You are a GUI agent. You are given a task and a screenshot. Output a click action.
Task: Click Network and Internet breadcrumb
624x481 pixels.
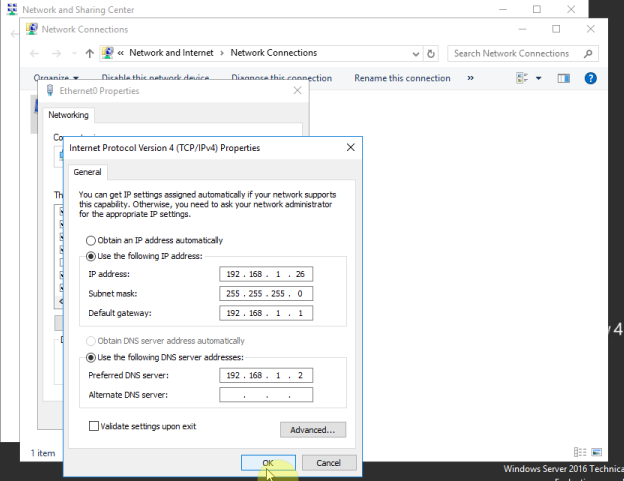tap(172, 53)
